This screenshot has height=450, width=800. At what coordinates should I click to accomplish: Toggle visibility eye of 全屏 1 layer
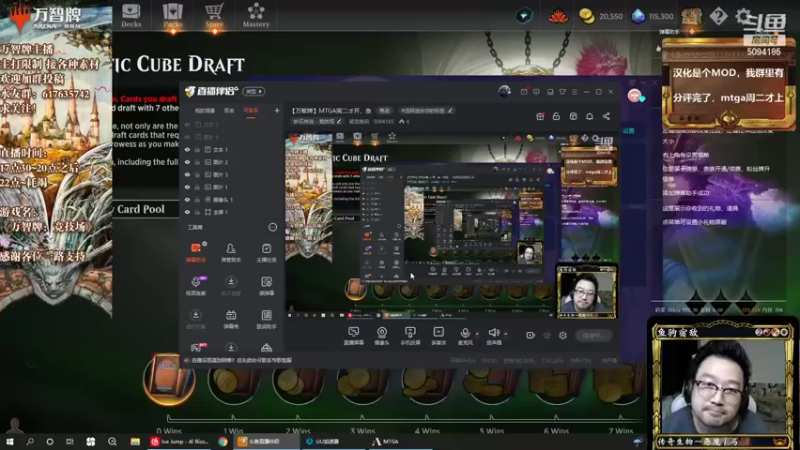point(187,212)
